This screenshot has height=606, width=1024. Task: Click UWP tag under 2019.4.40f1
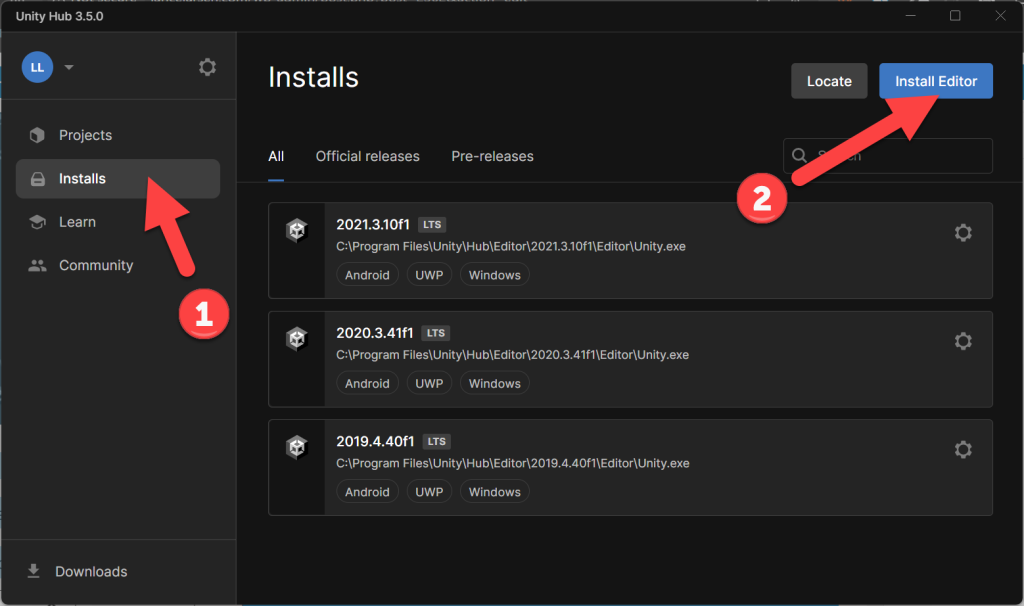[x=429, y=492]
